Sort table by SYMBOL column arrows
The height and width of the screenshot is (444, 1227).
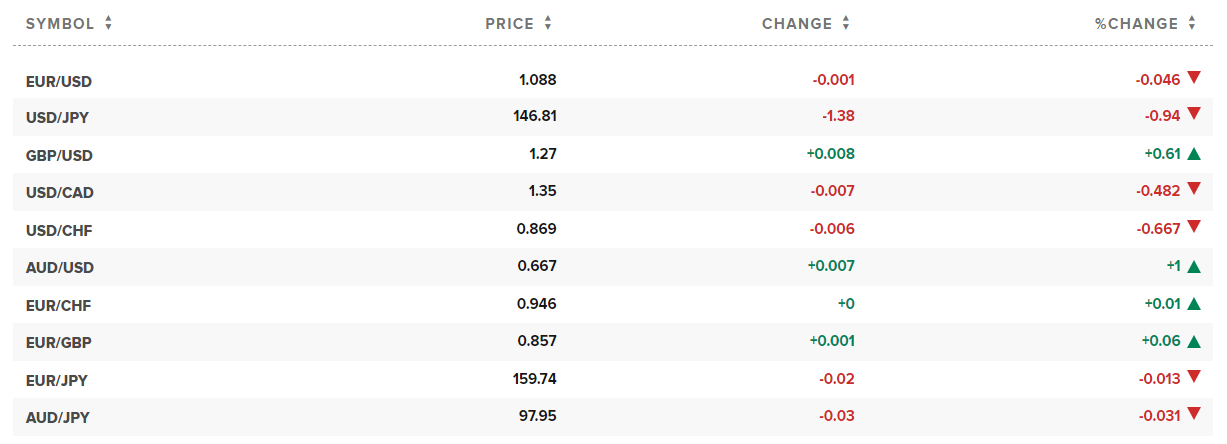[108, 23]
